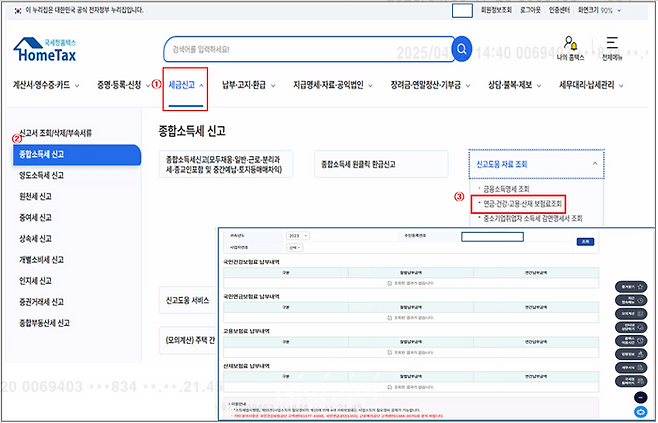The height and width of the screenshot is (423, 658).
Task: Open the (모의계산) 주택 card
Action: tap(189, 340)
